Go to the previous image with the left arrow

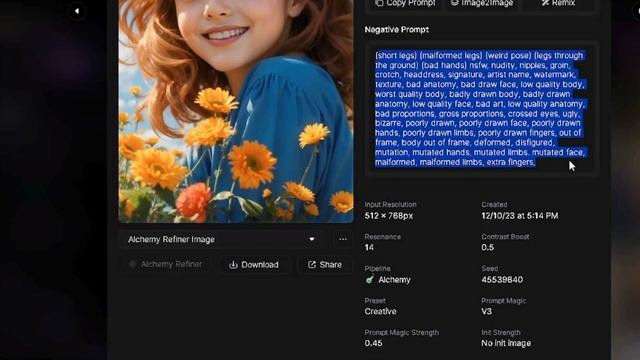77,11
